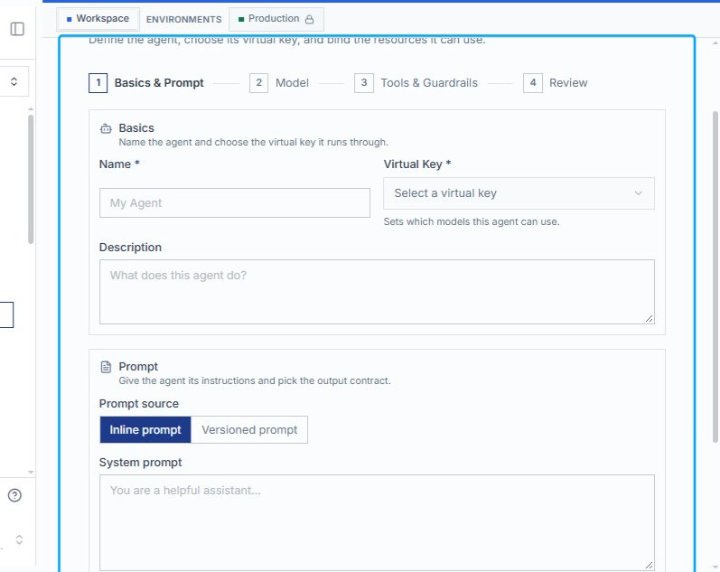This screenshot has height=572, width=720.
Task: Switch to Production environment tab
Action: (276, 19)
